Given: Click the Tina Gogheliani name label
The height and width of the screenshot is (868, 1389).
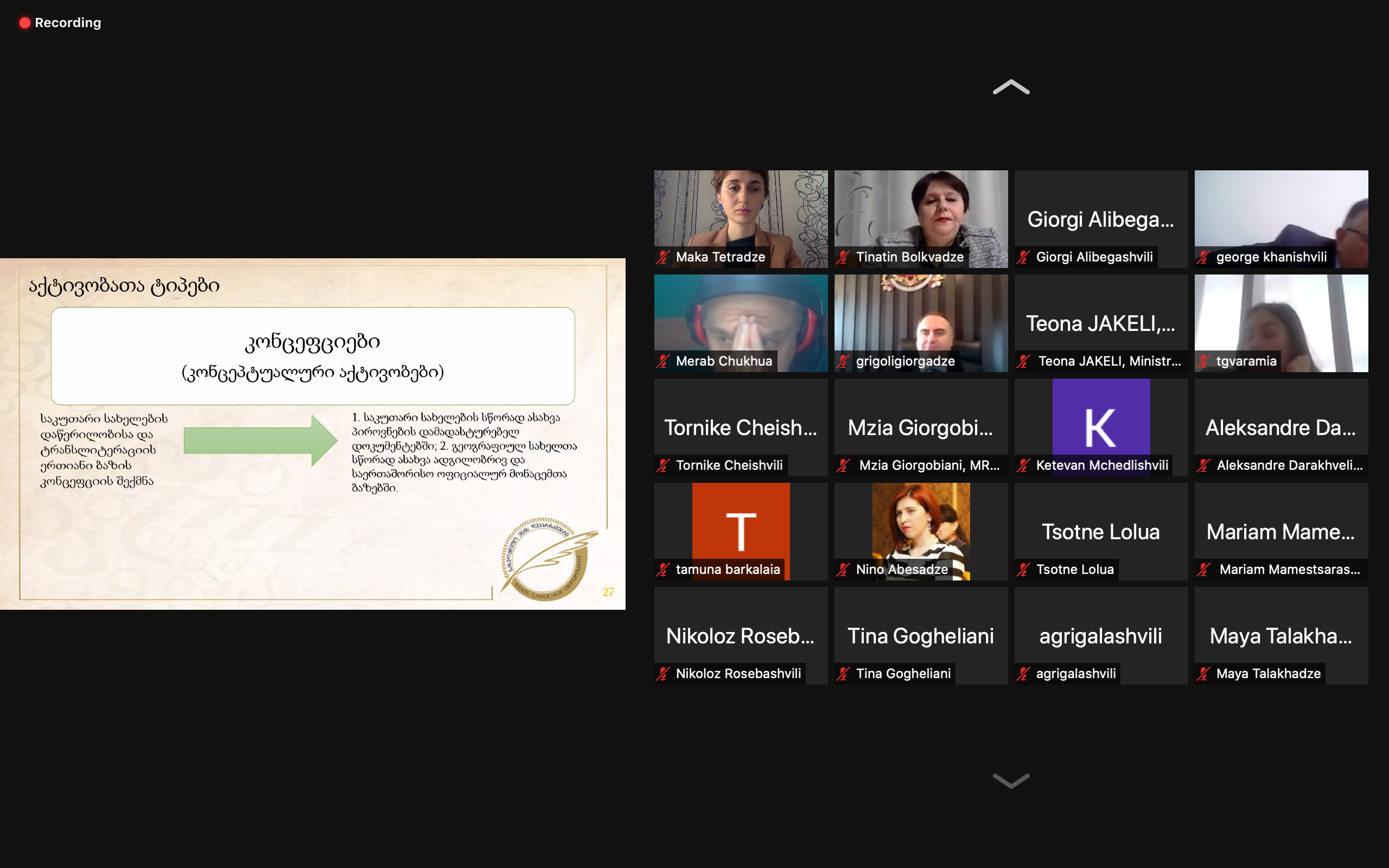Looking at the screenshot, I should point(903,673).
